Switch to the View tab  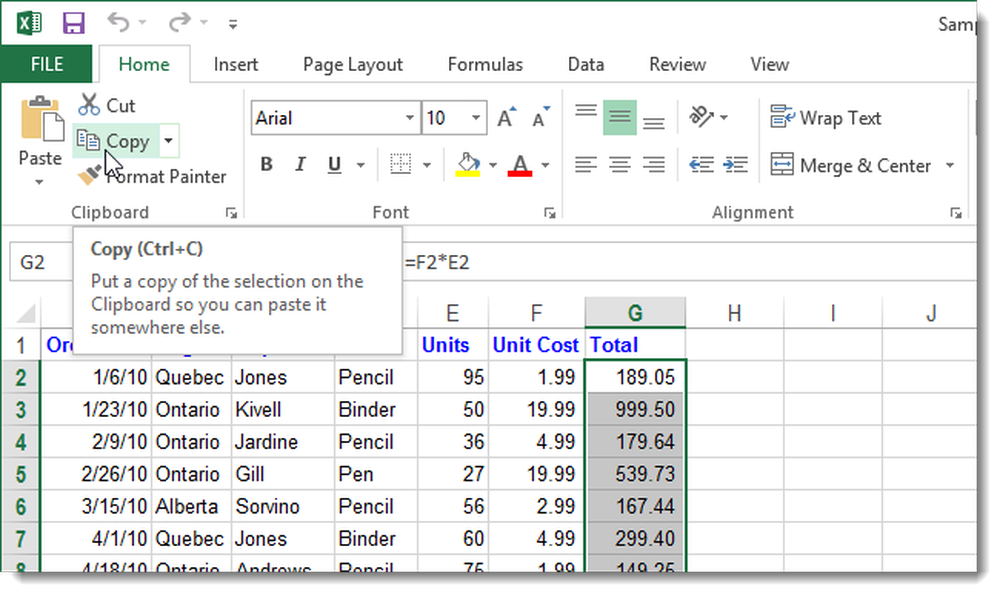pyautogui.click(x=770, y=64)
